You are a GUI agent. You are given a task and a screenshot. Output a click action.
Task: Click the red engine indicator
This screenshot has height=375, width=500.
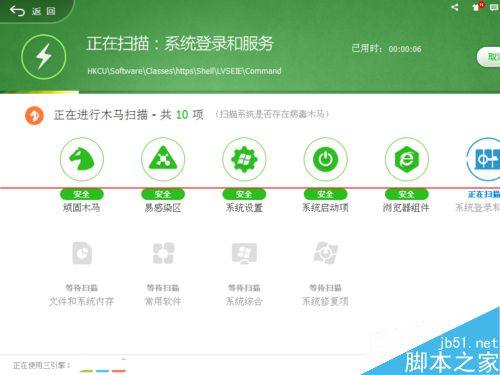[x=118, y=371]
